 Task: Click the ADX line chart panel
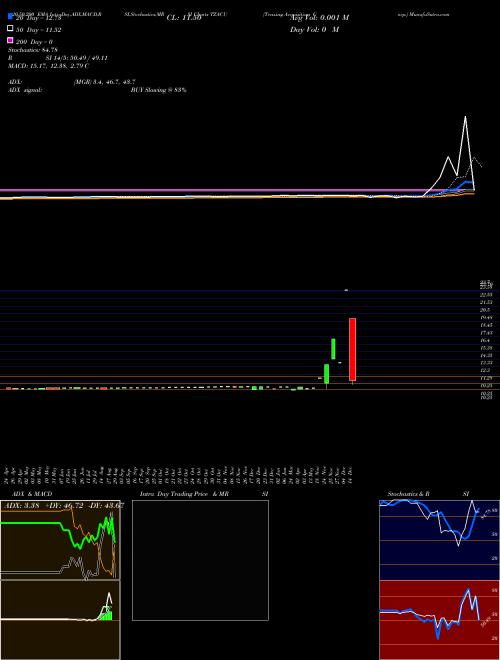[60, 540]
